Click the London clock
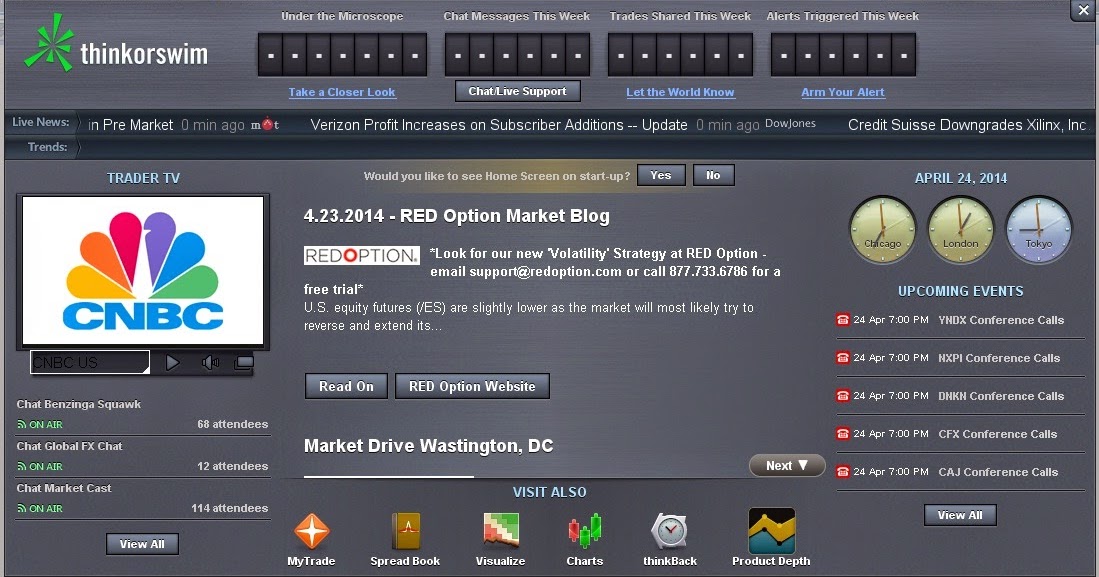This screenshot has height=577, width=1099. (x=960, y=230)
